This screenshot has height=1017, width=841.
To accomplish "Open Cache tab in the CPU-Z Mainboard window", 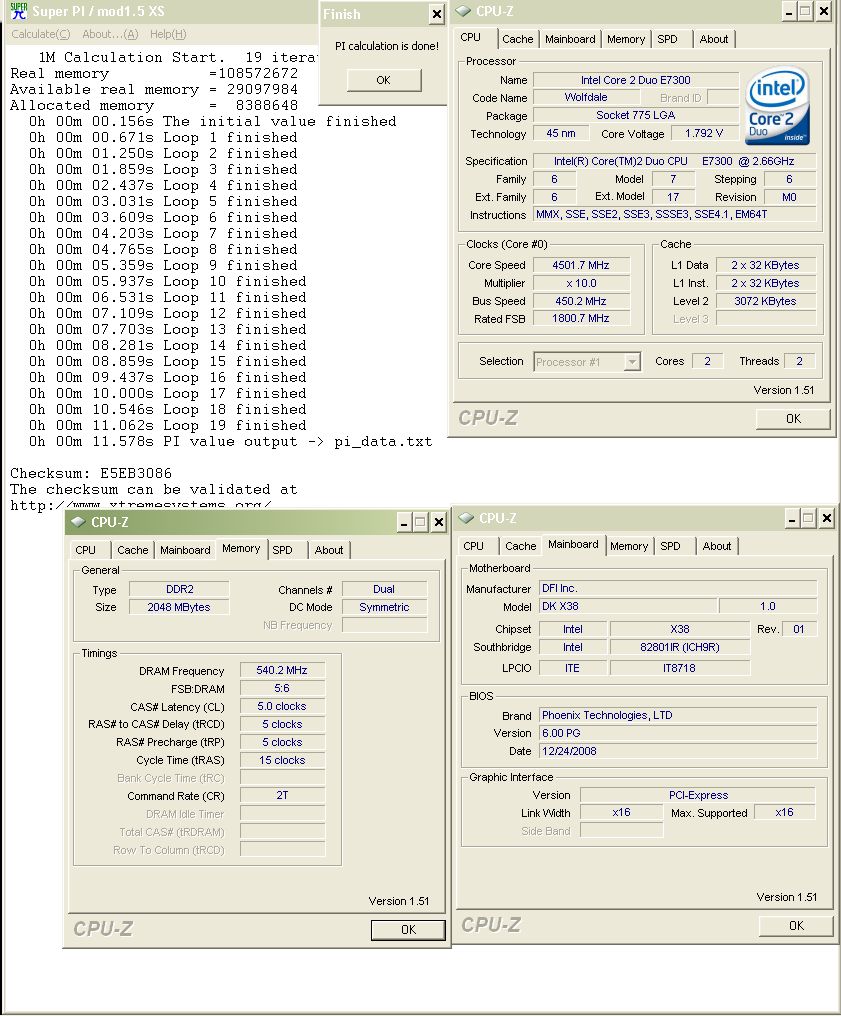I will [x=520, y=546].
